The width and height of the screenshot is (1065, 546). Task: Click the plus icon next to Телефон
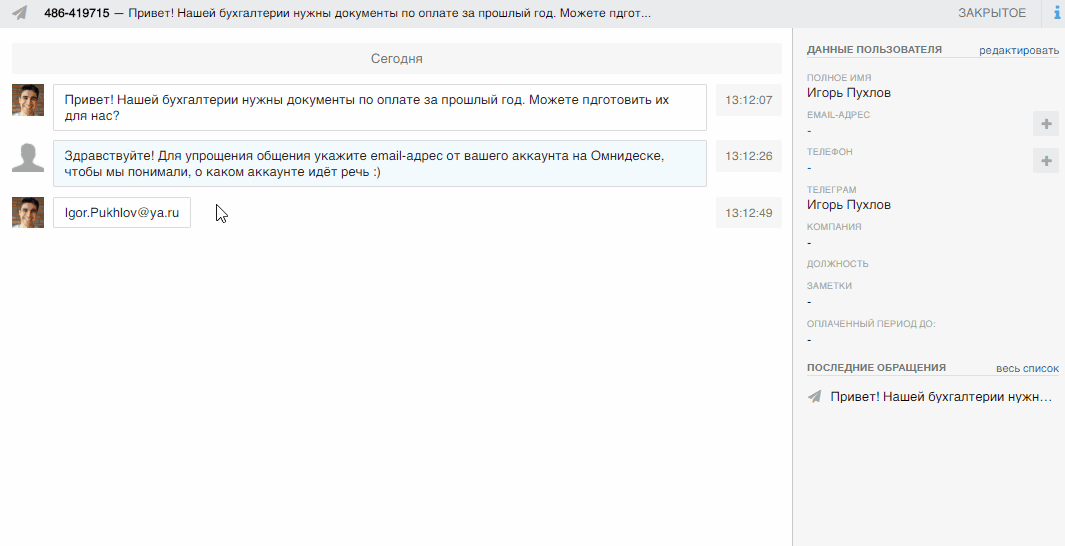[1046, 160]
